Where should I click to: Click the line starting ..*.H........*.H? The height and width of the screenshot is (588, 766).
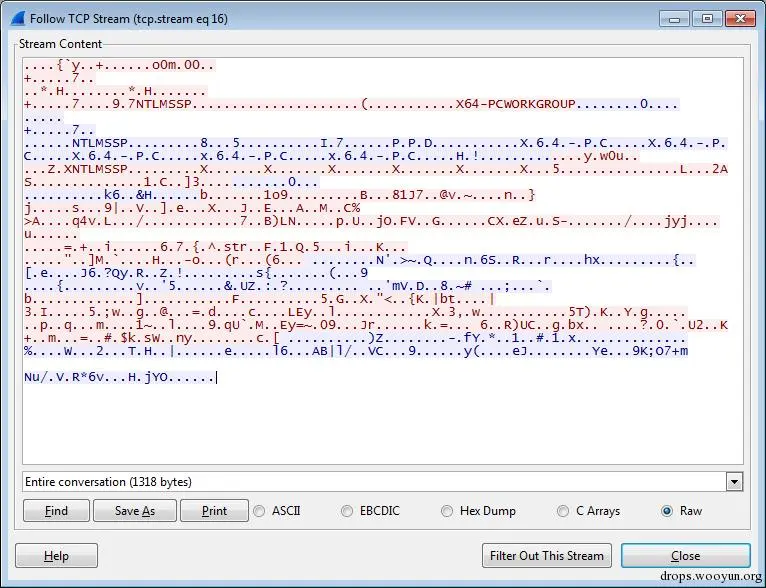116,91
